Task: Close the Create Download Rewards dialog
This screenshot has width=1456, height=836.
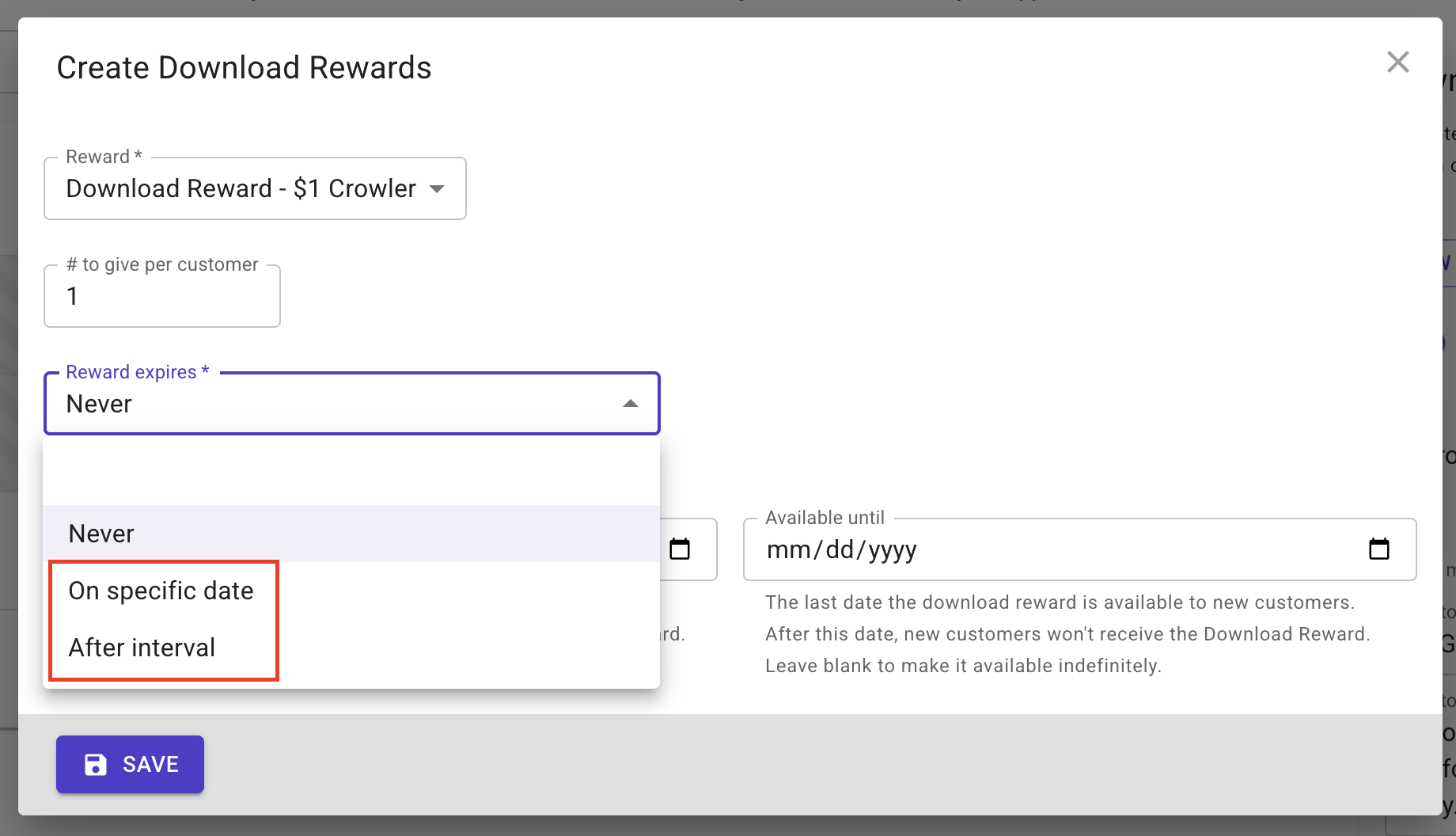Action: (x=1397, y=62)
